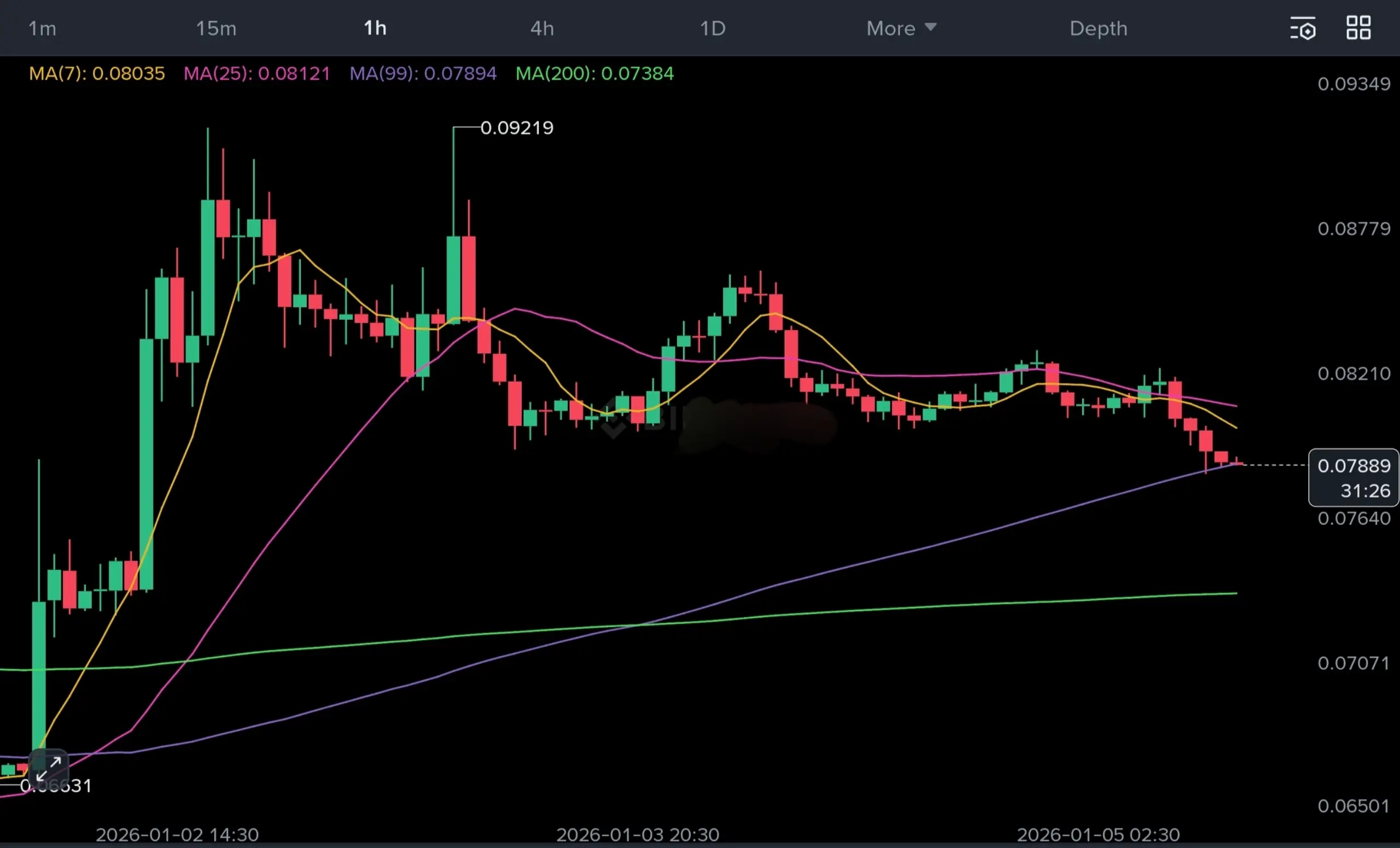The width and height of the screenshot is (1400, 848).
Task: Open the chart indicator settings icon
Action: (x=1302, y=28)
